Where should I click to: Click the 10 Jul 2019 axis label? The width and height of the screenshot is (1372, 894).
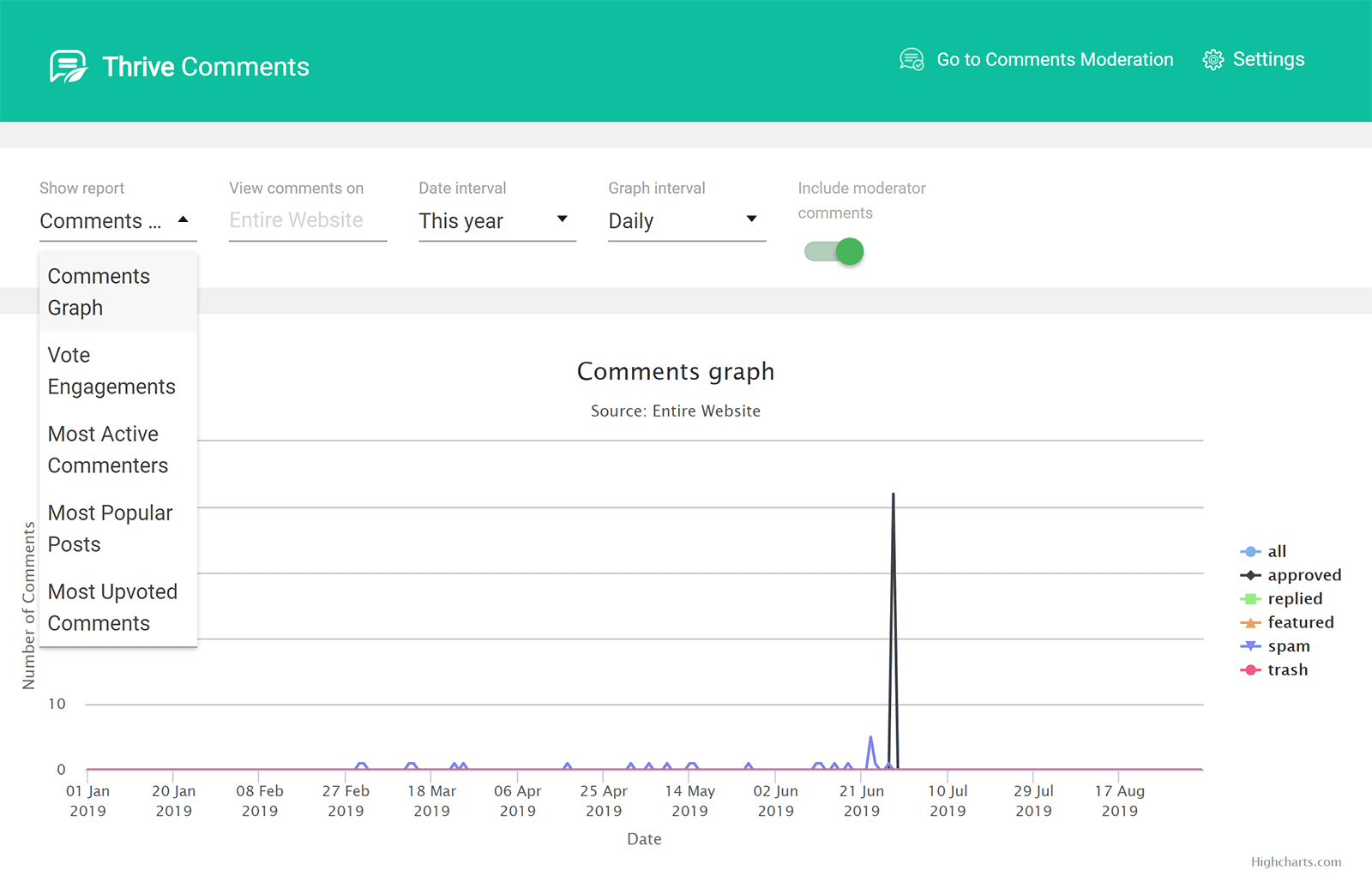click(x=948, y=801)
